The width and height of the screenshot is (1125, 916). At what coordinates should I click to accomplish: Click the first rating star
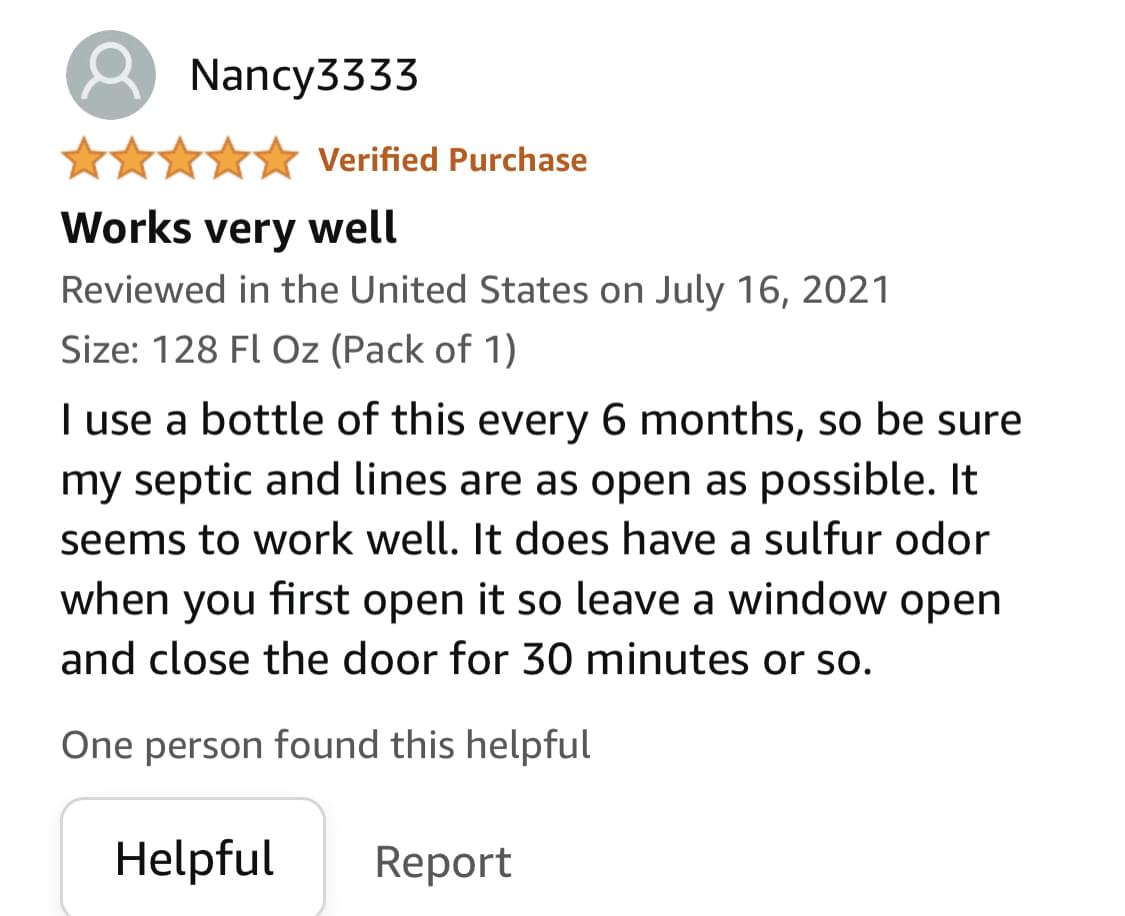point(84,161)
